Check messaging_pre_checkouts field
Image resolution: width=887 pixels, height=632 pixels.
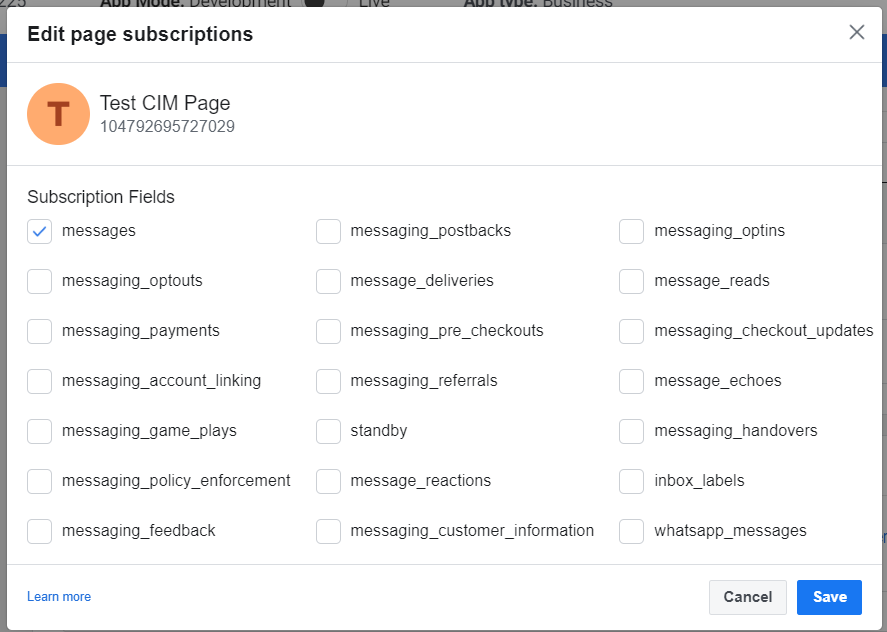(328, 332)
